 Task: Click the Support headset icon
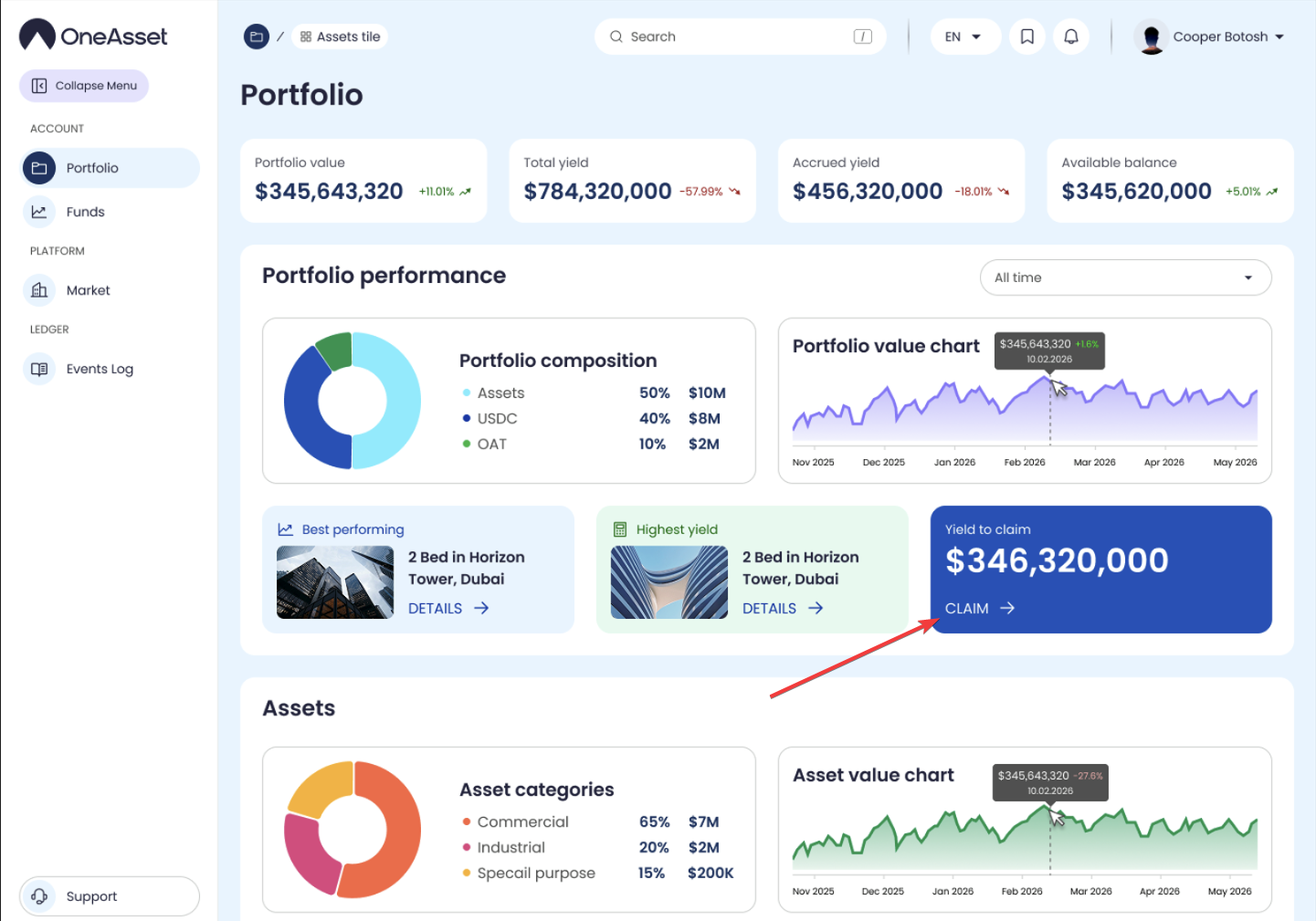click(x=39, y=896)
